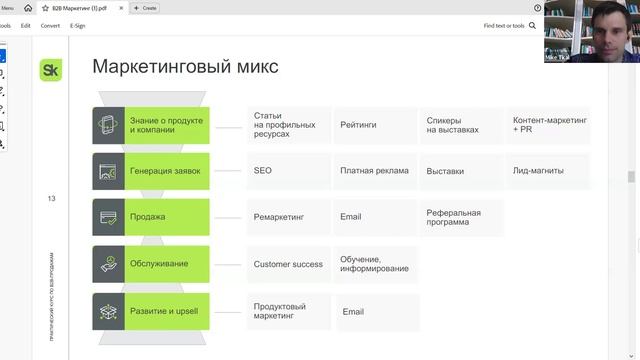Click the Знание о продукте и компании block
Viewport: 640px width, 360px height.
151,125
